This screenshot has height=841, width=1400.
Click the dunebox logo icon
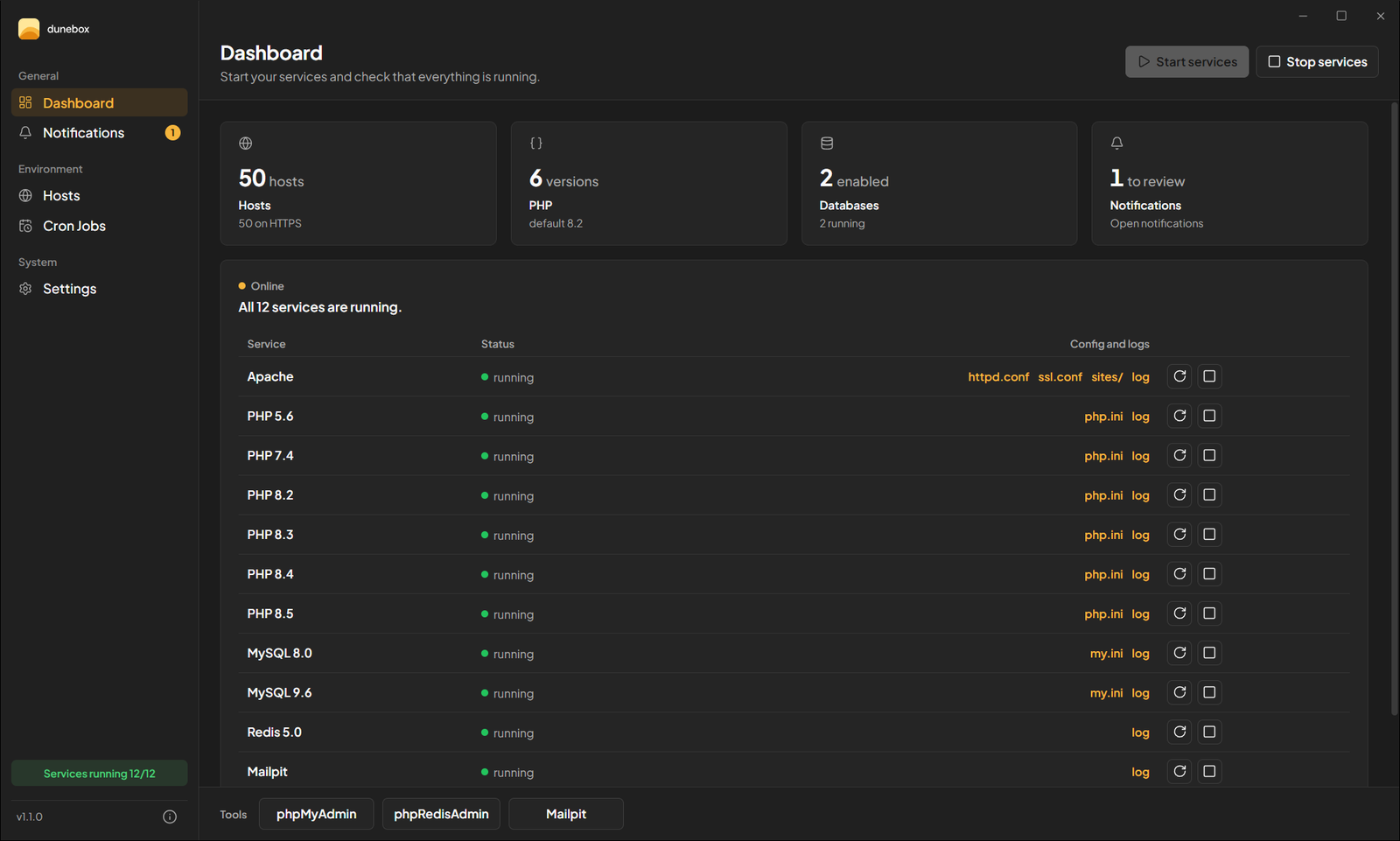coord(29,29)
